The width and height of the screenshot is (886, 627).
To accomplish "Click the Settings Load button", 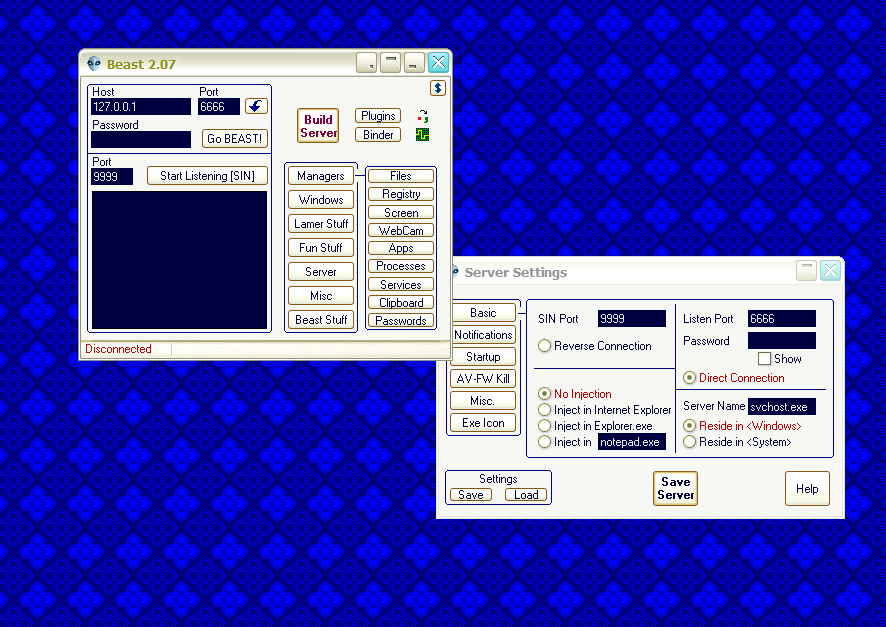I will [x=526, y=494].
